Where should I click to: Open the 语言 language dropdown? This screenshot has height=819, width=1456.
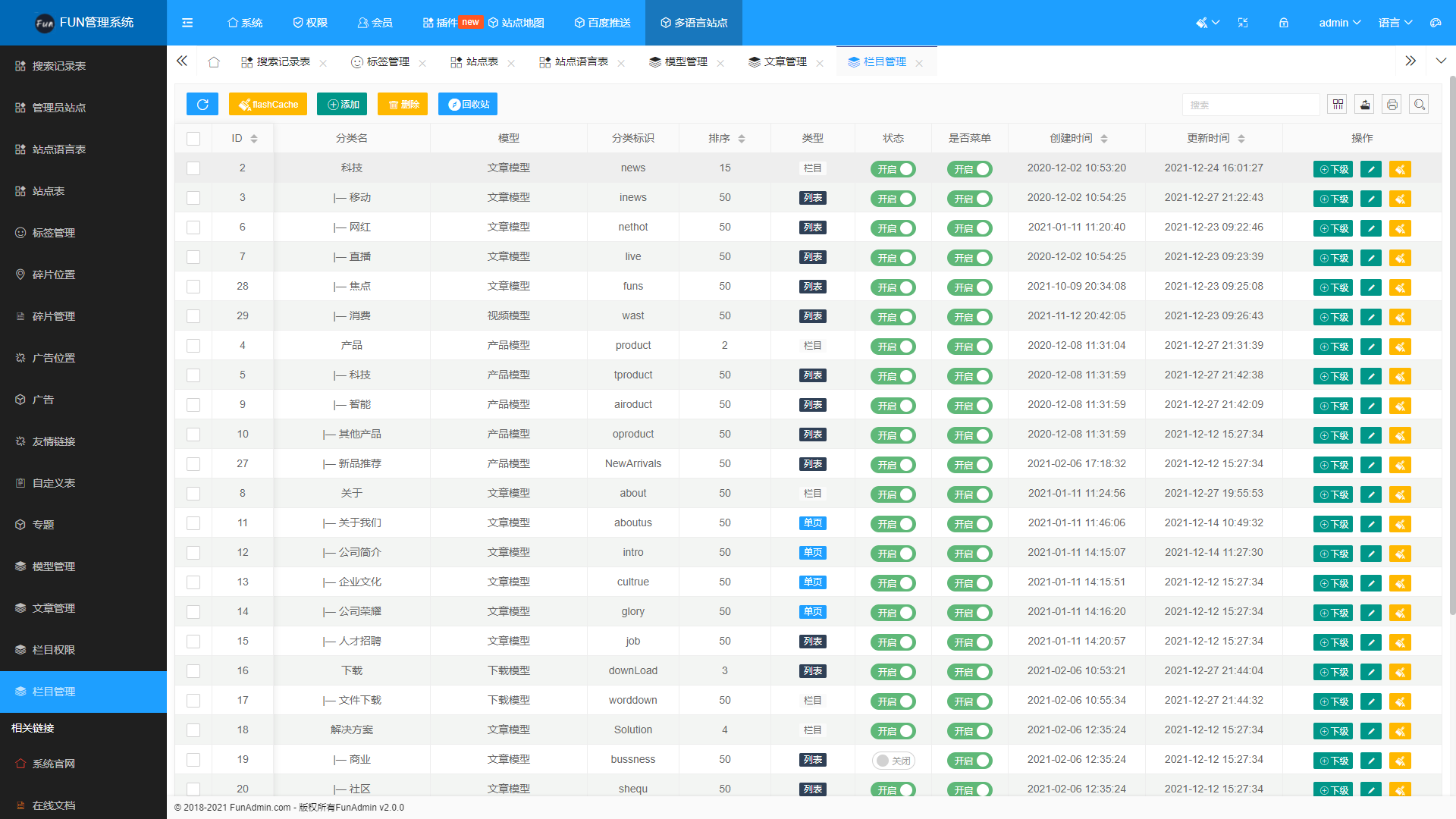tap(1395, 23)
